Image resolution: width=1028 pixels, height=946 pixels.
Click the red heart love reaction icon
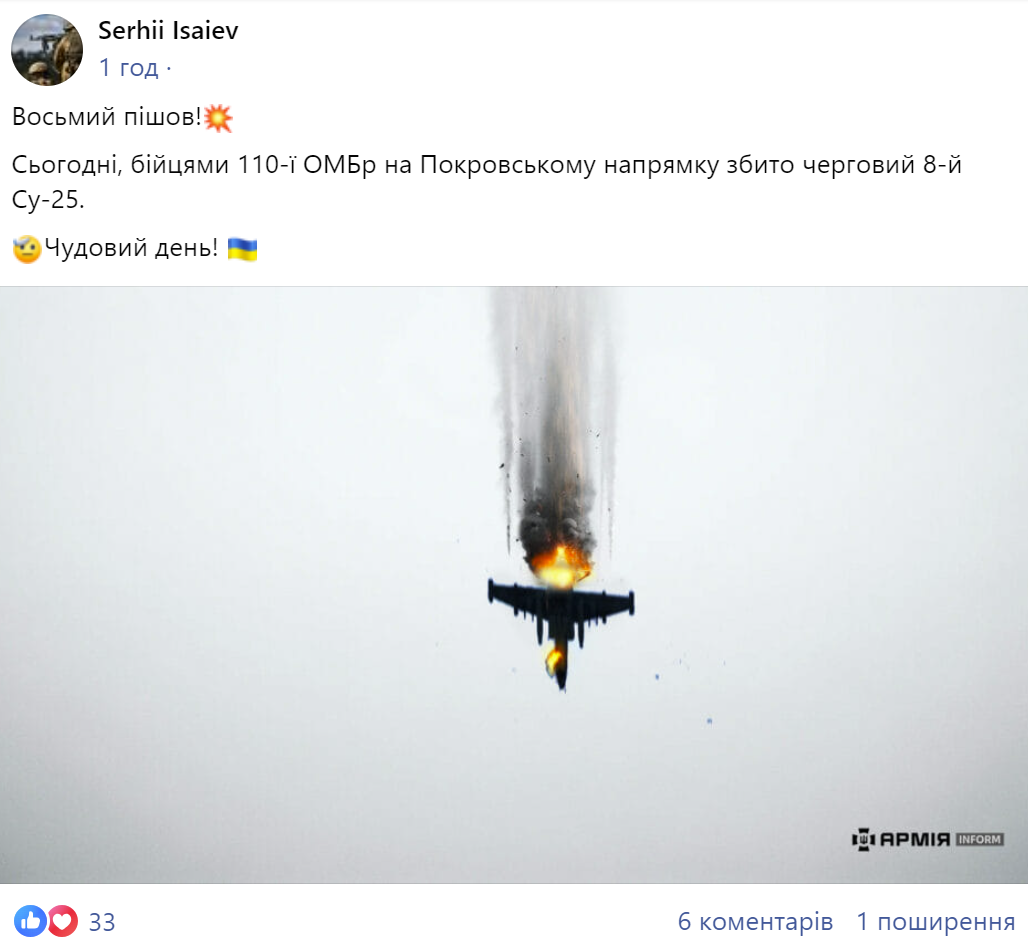tap(62, 921)
